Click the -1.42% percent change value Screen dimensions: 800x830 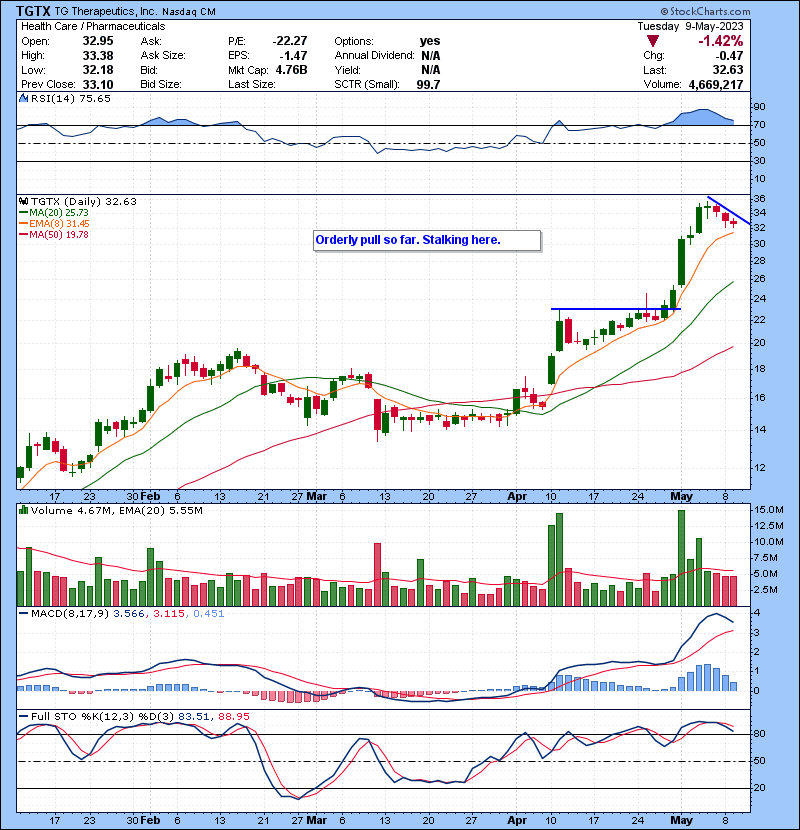tap(721, 41)
